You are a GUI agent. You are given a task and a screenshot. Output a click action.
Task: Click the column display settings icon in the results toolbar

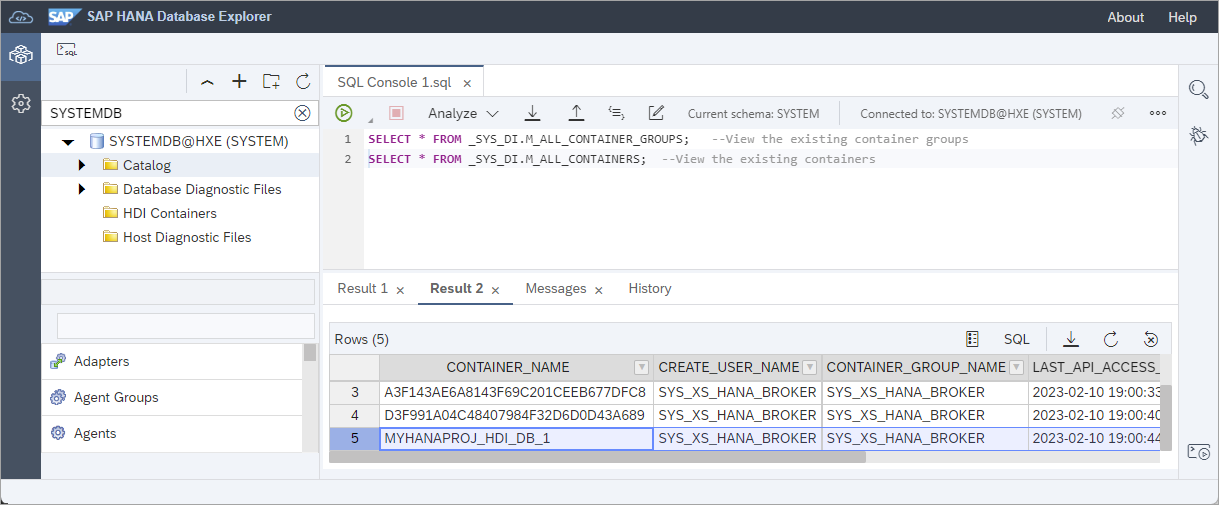973,339
